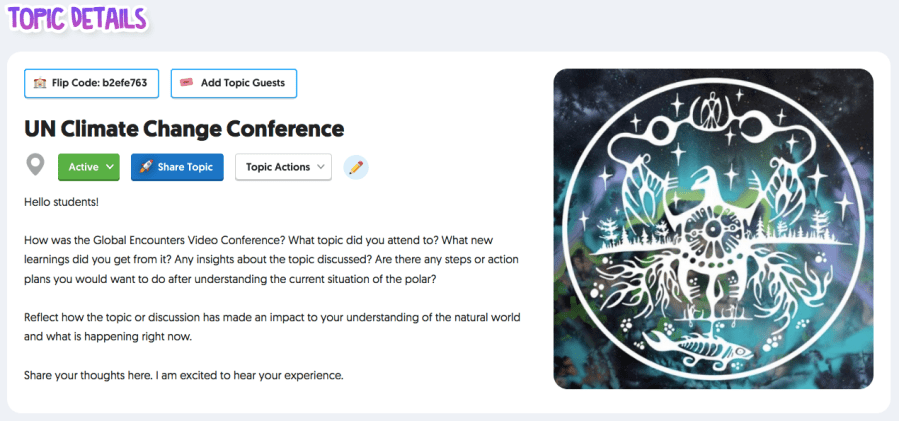This screenshot has width=899, height=421.
Task: Open the green Active status dropdown
Action: coord(89,167)
